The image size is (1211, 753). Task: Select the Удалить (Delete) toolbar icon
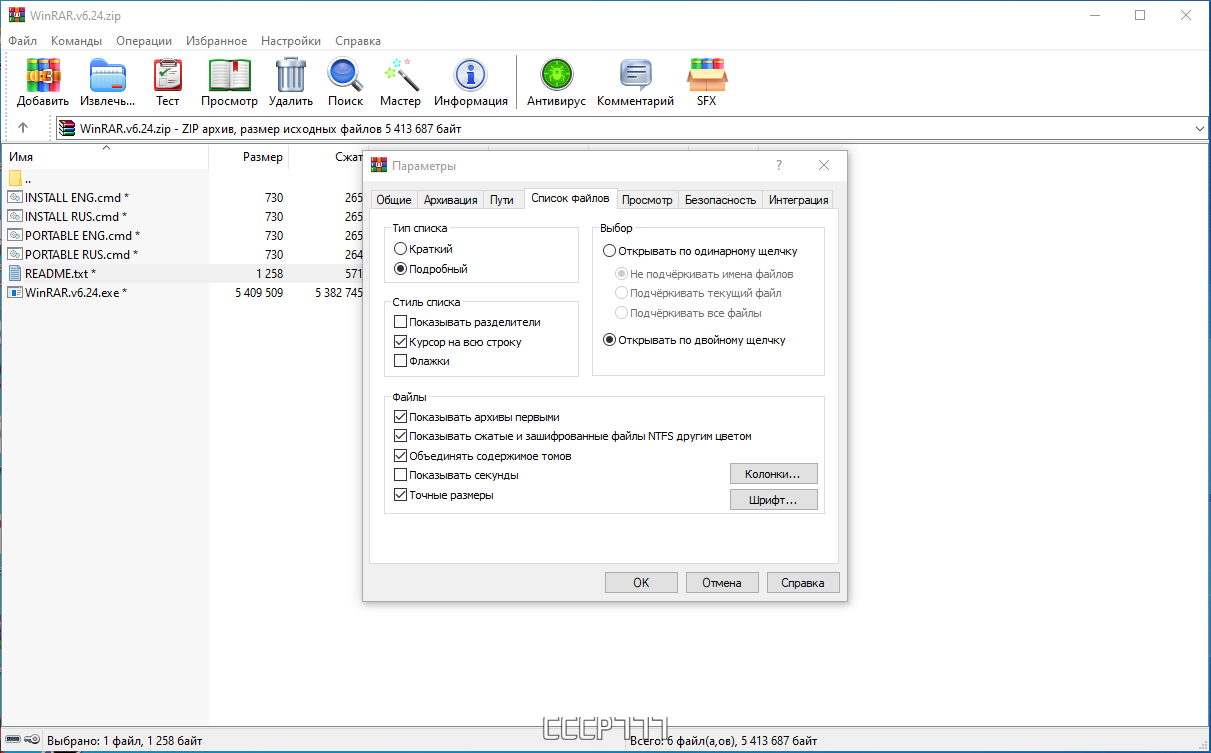290,80
